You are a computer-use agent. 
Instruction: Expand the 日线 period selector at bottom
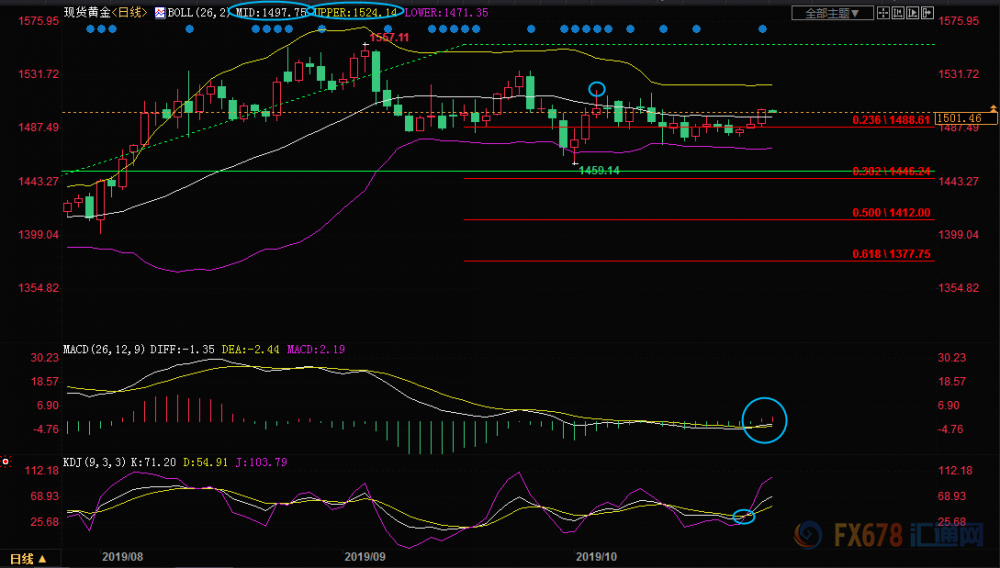29,559
